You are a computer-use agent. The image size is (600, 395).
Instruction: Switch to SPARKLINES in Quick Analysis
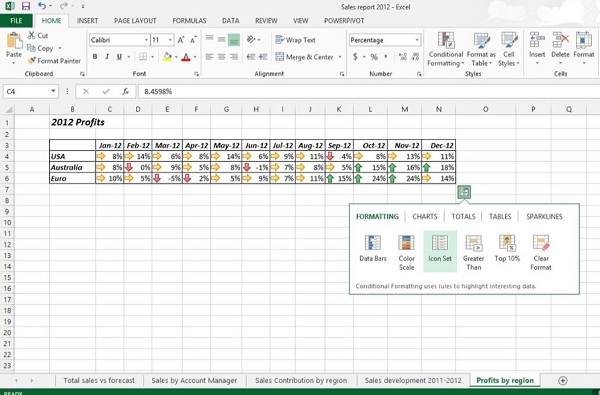544,216
